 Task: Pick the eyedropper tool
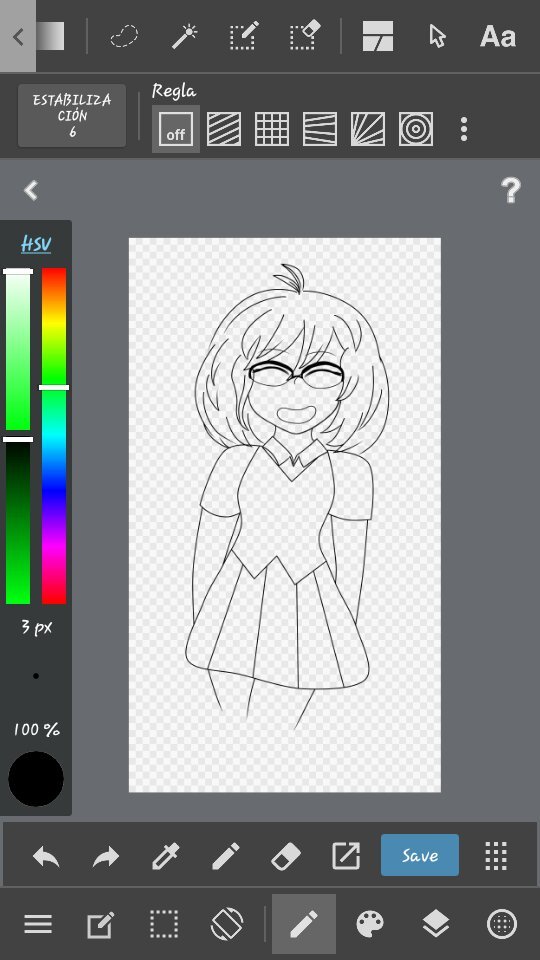tap(166, 855)
